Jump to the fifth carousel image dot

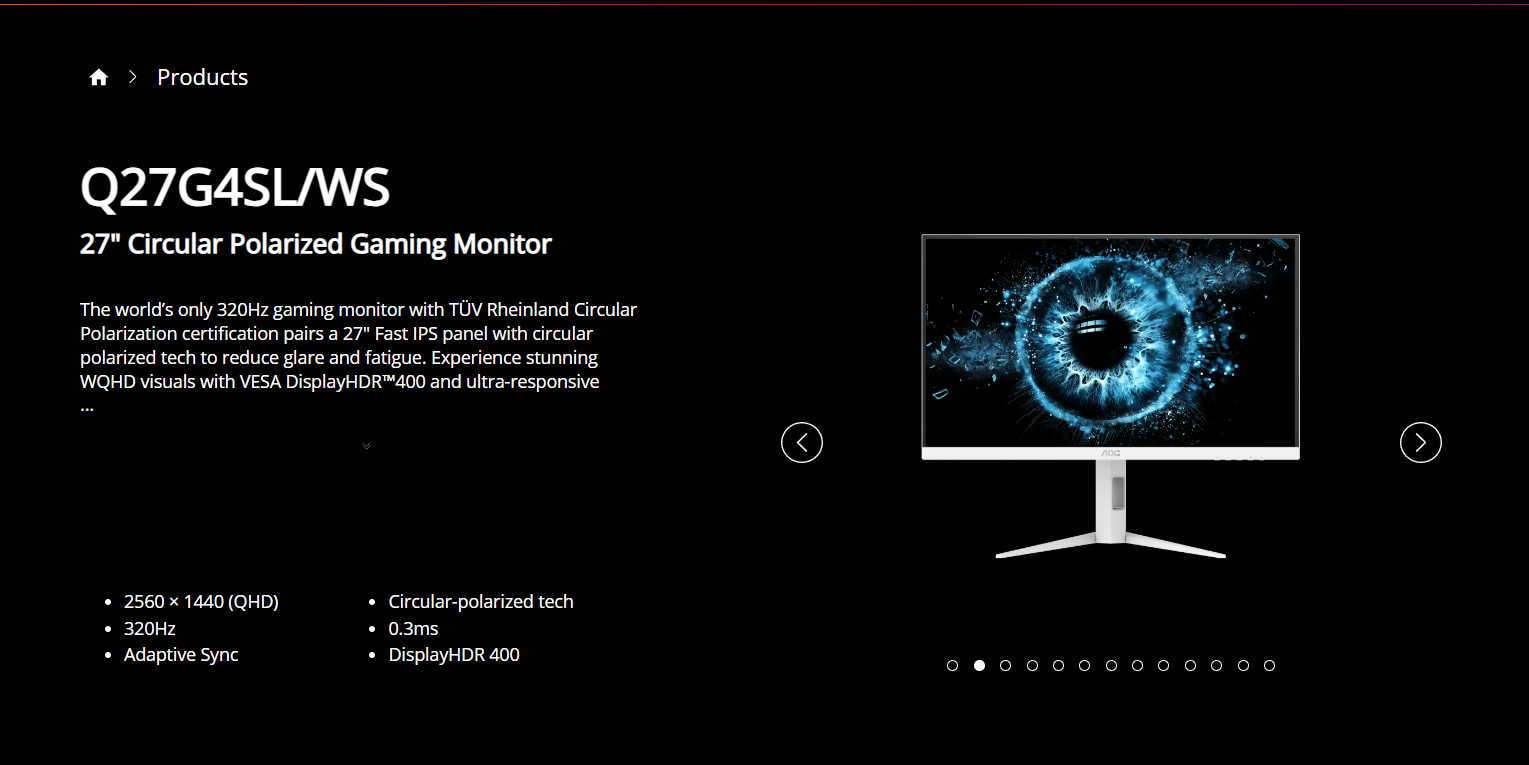pos(1058,665)
